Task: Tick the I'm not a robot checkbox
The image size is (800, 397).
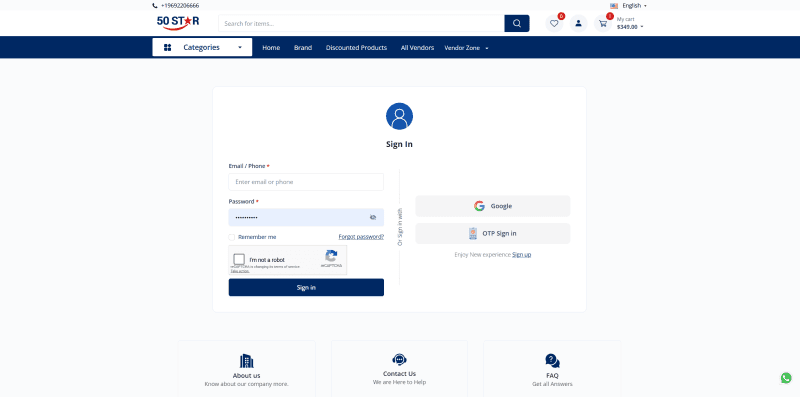Action: (239, 259)
